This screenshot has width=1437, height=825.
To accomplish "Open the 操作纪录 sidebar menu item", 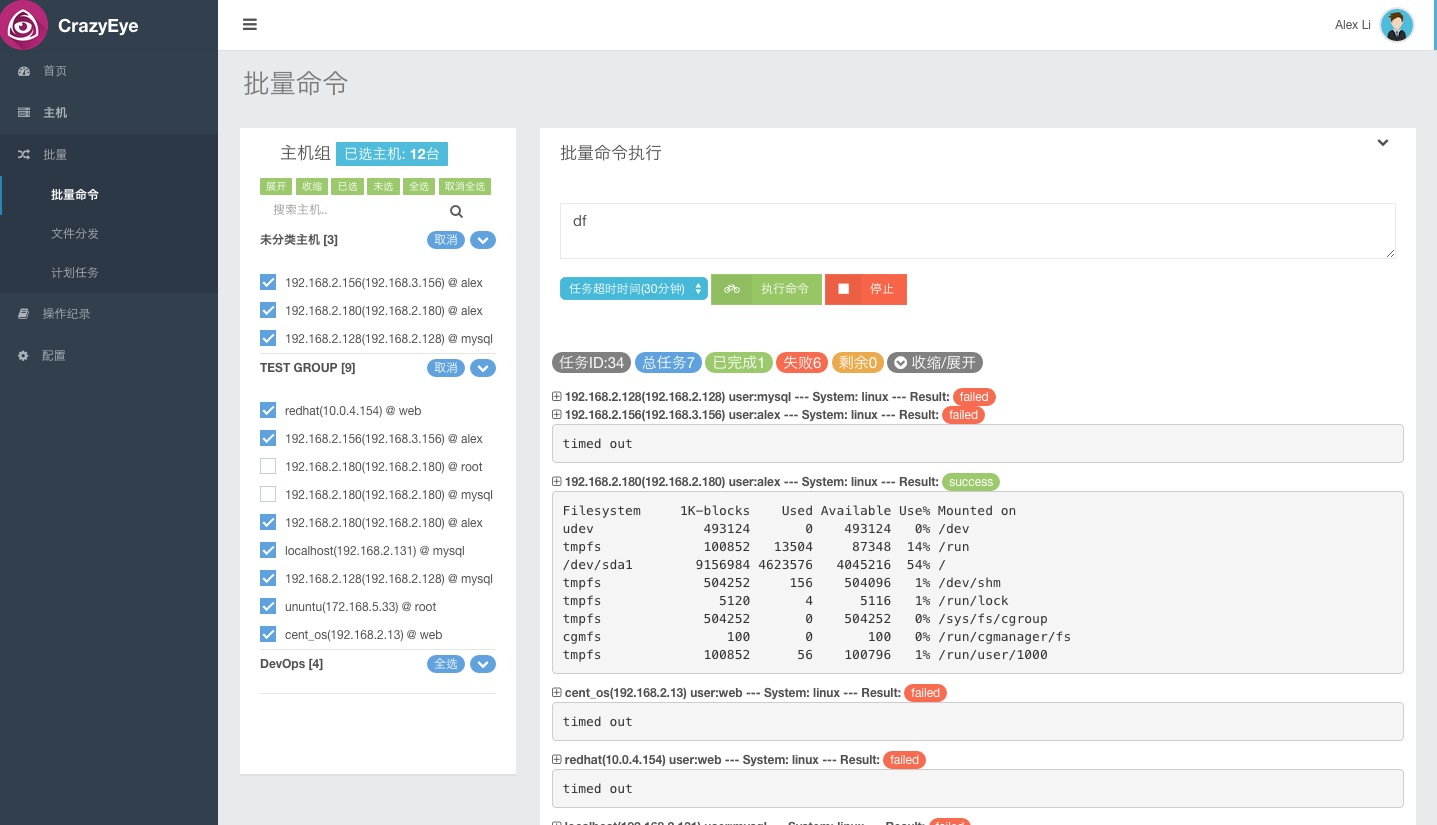I will (66, 313).
